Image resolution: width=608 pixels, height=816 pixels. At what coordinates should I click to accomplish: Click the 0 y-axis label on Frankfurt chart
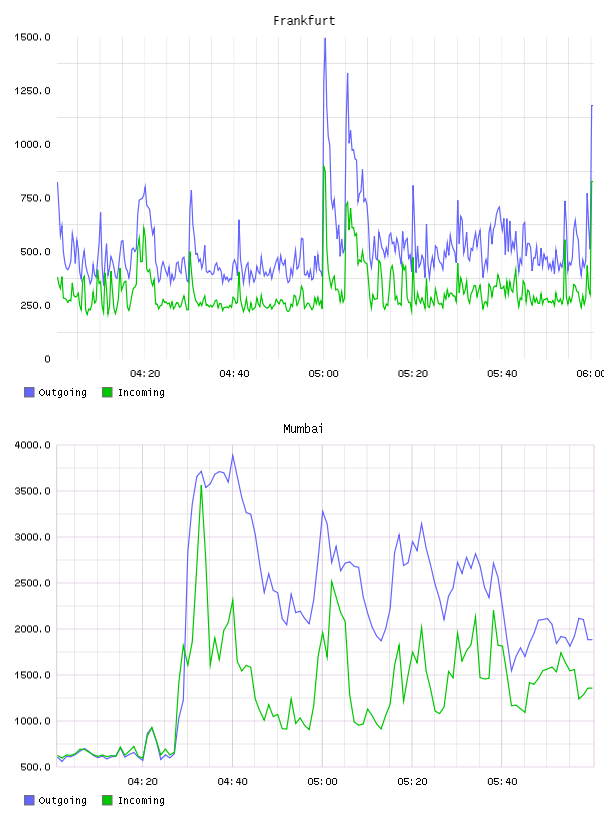pyautogui.click(x=47, y=359)
